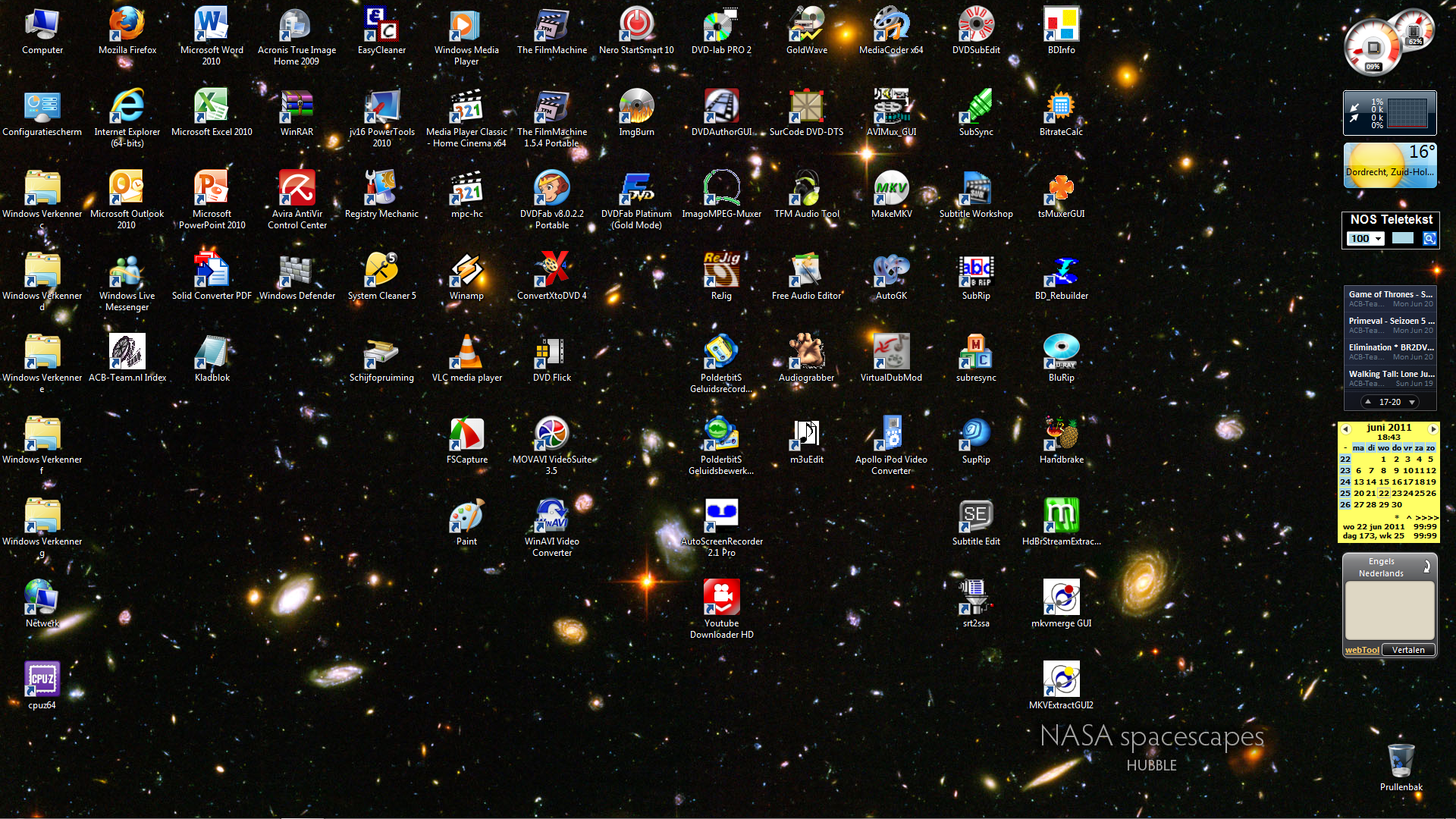This screenshot has width=1456, height=819.
Task: Open VLC media player shortcut
Action: [x=466, y=359]
